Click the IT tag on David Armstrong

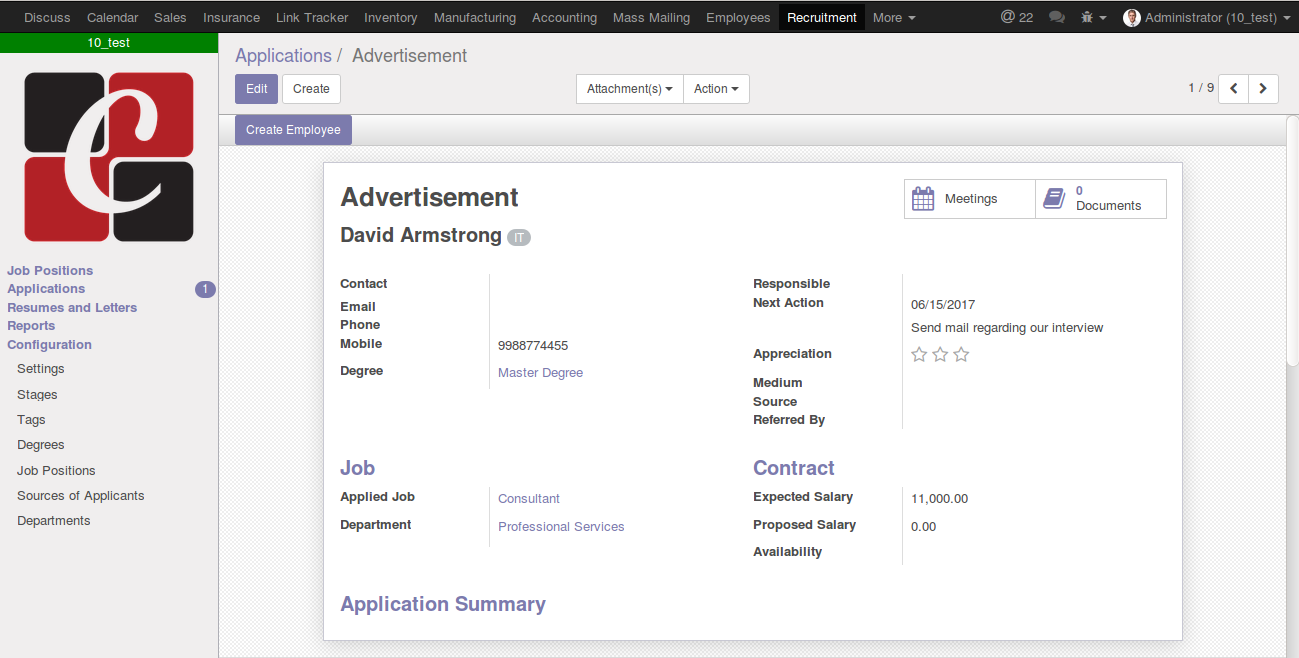(519, 237)
